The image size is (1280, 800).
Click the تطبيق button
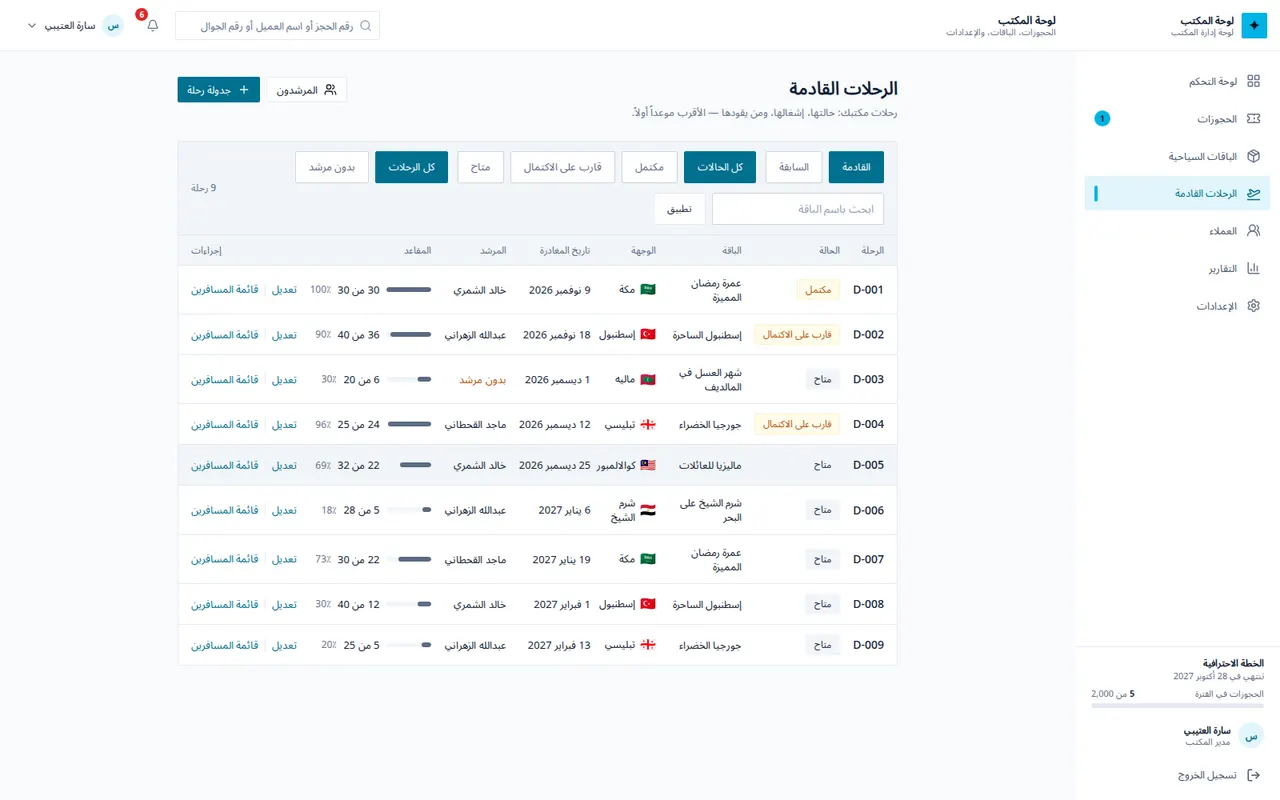680,209
